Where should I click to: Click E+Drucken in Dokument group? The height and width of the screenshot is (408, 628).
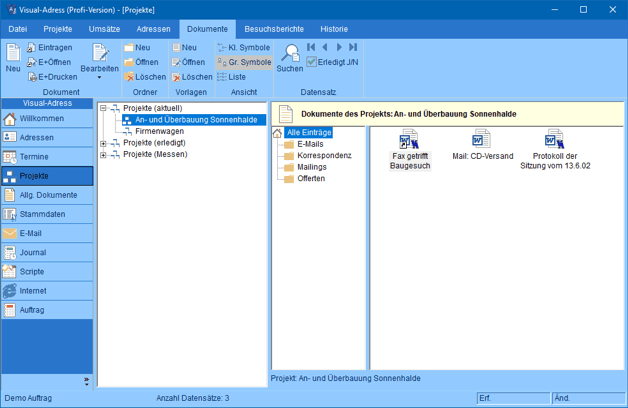[x=52, y=77]
